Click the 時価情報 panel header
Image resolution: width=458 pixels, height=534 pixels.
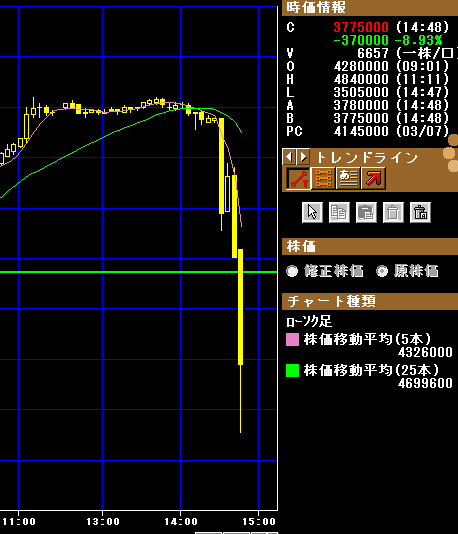370,7
